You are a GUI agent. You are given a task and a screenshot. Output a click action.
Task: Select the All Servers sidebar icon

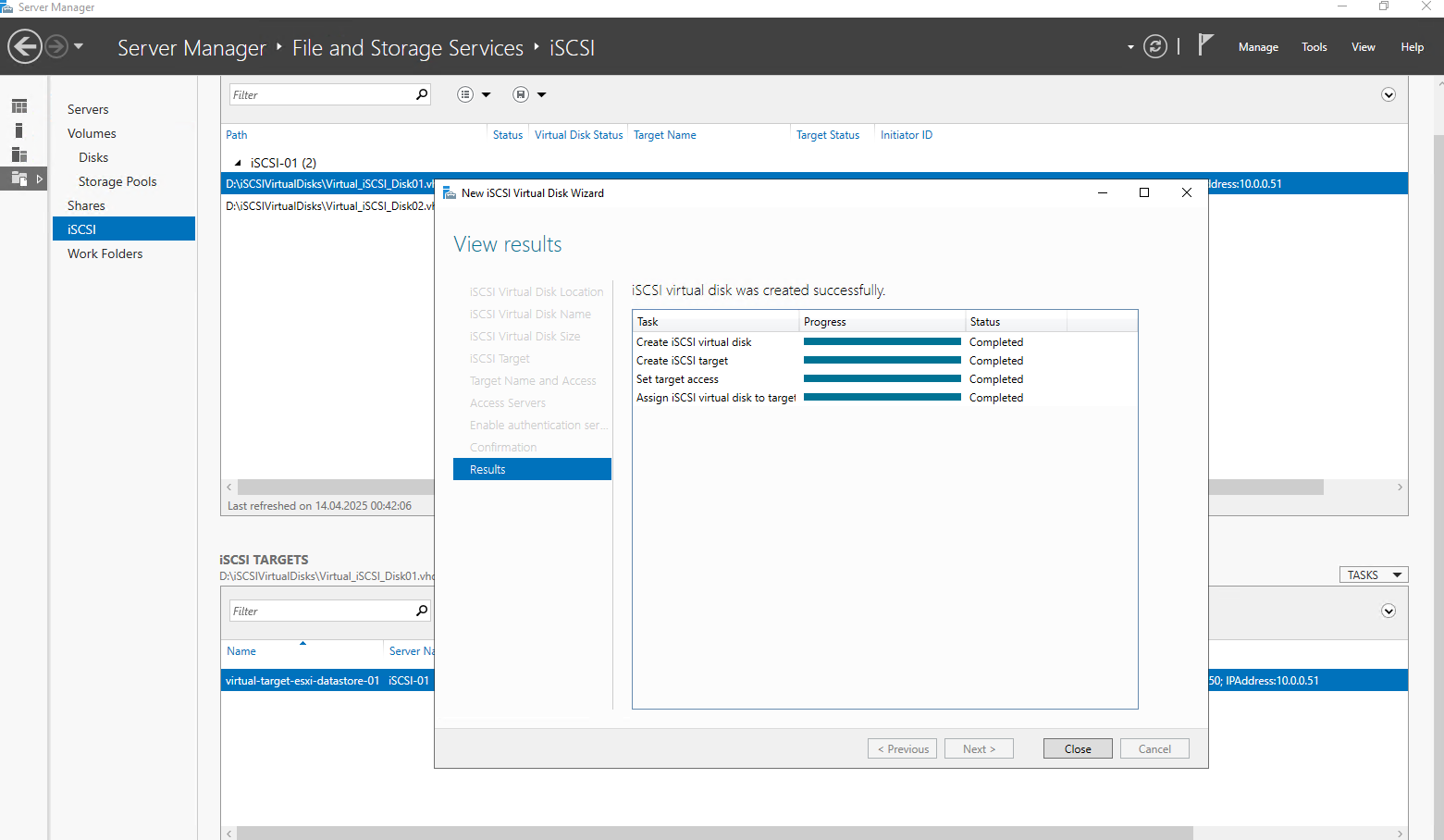pyautogui.click(x=19, y=154)
